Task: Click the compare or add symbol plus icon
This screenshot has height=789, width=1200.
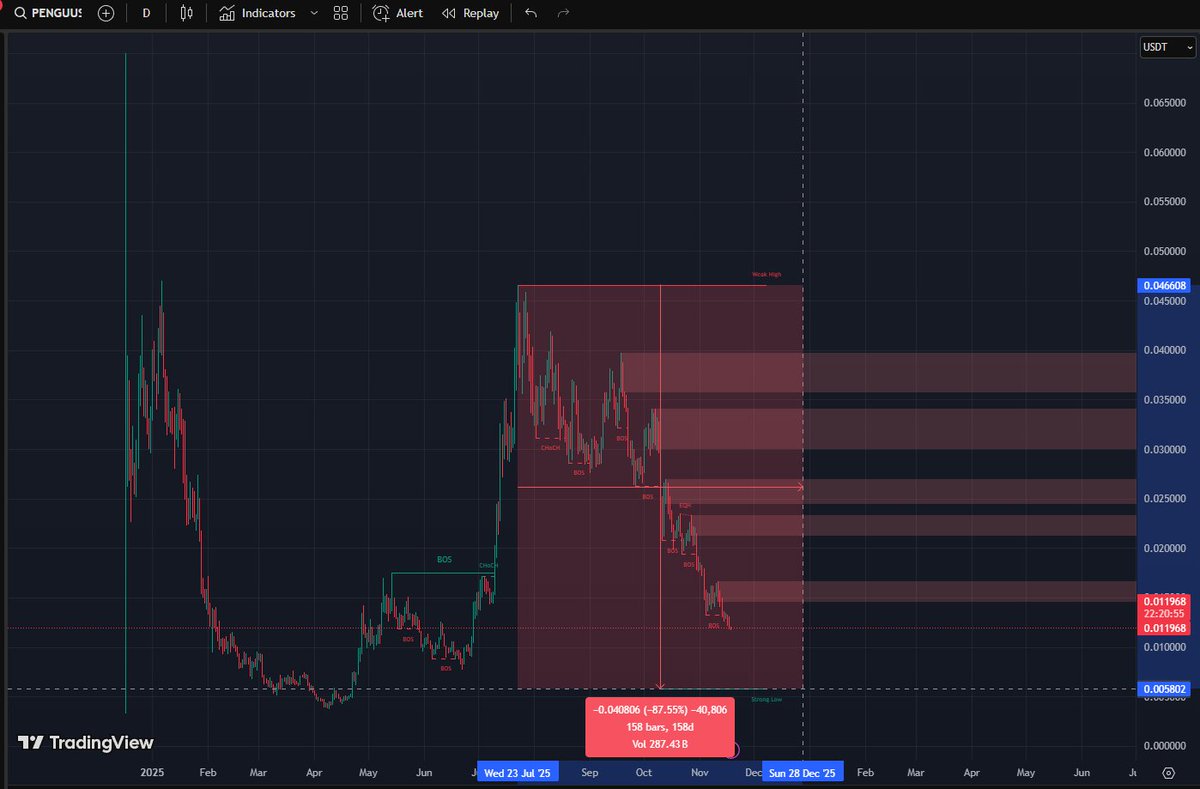Action: [x=107, y=13]
